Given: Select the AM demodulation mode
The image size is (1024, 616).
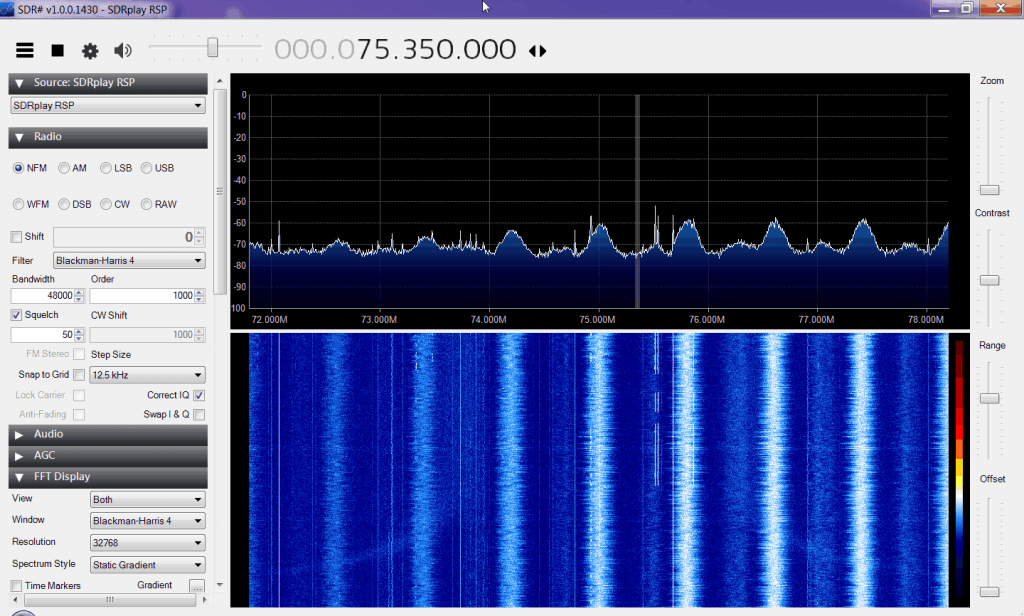Looking at the screenshot, I should click(62, 168).
